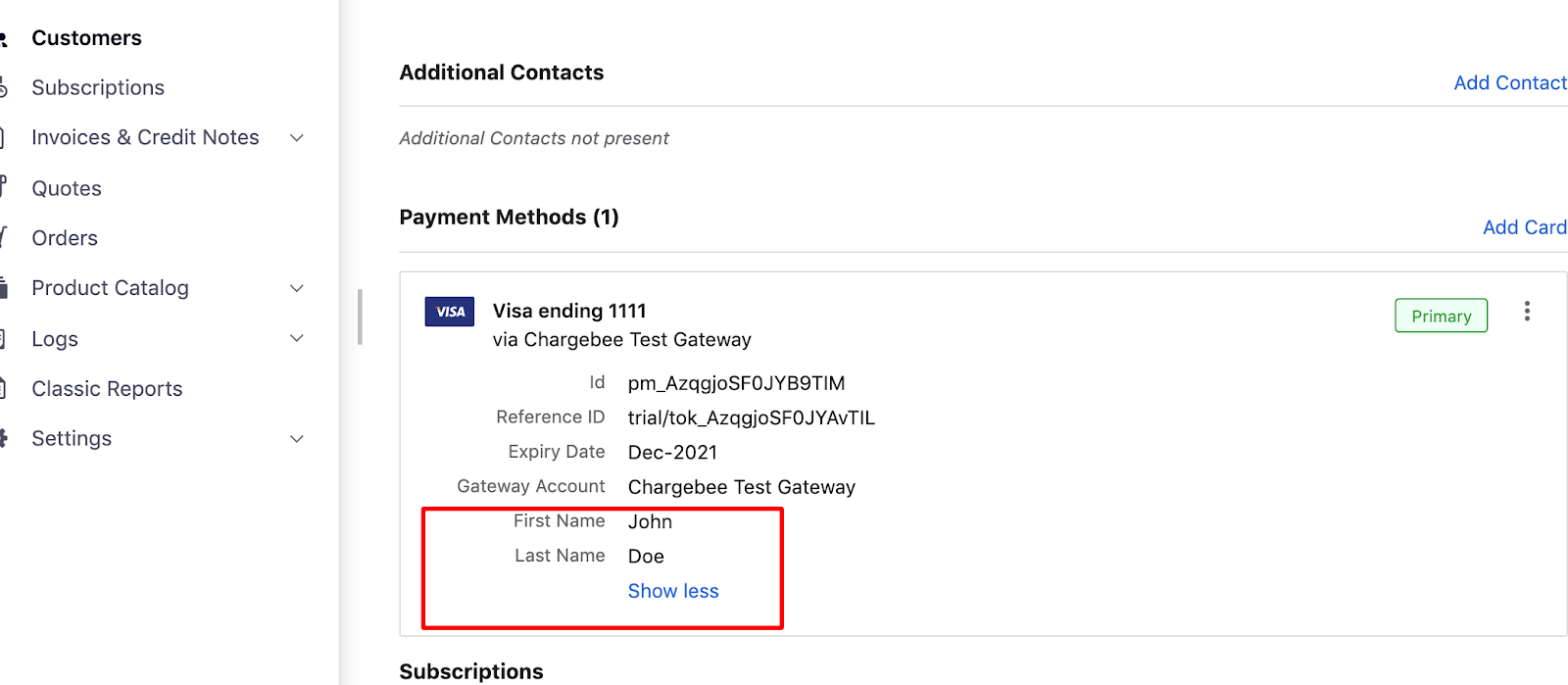Collapse card details with Show less
The image size is (1568, 685).
point(673,591)
